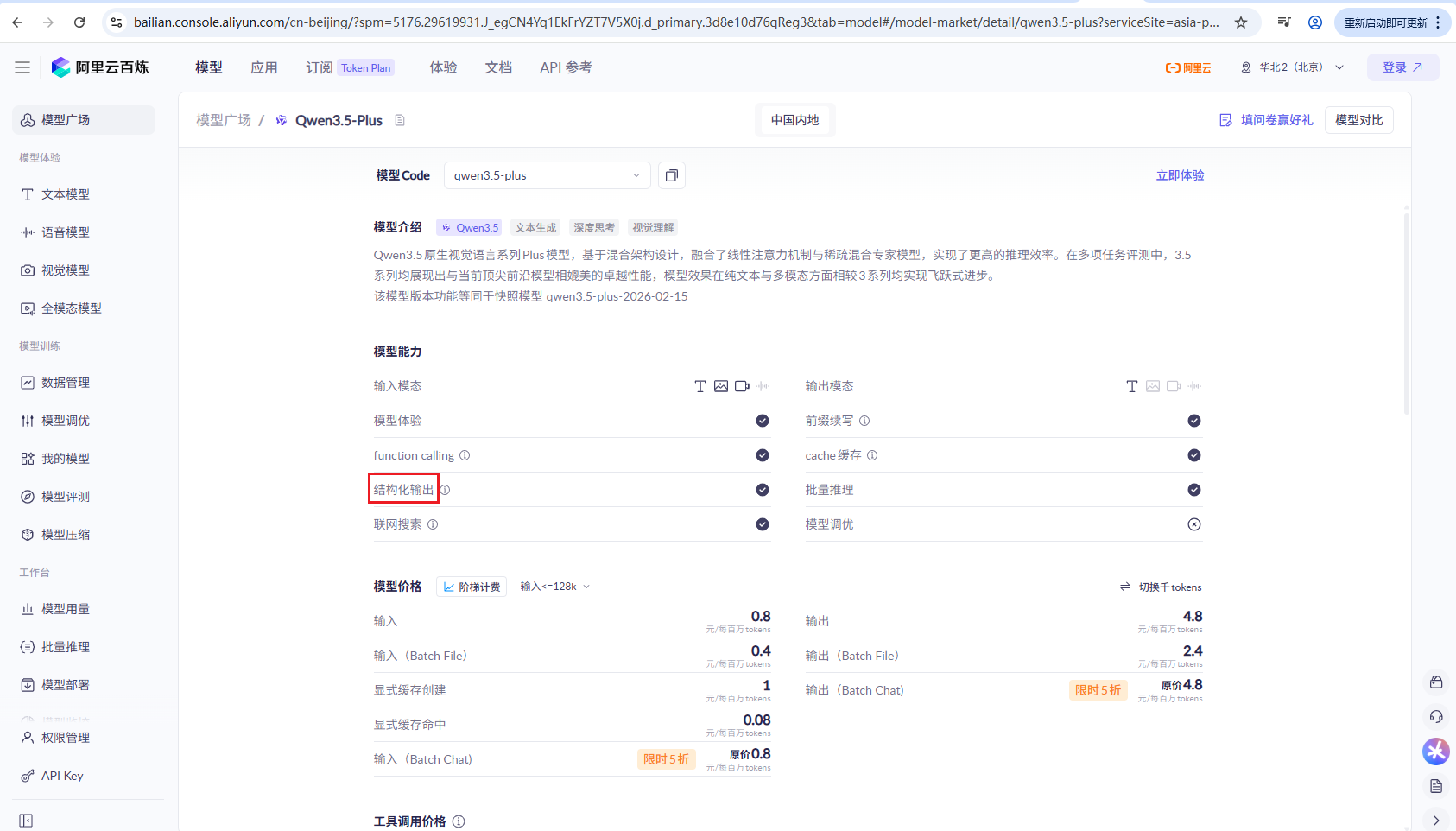Show info tooltip for 前缀续写

pyautogui.click(x=864, y=421)
